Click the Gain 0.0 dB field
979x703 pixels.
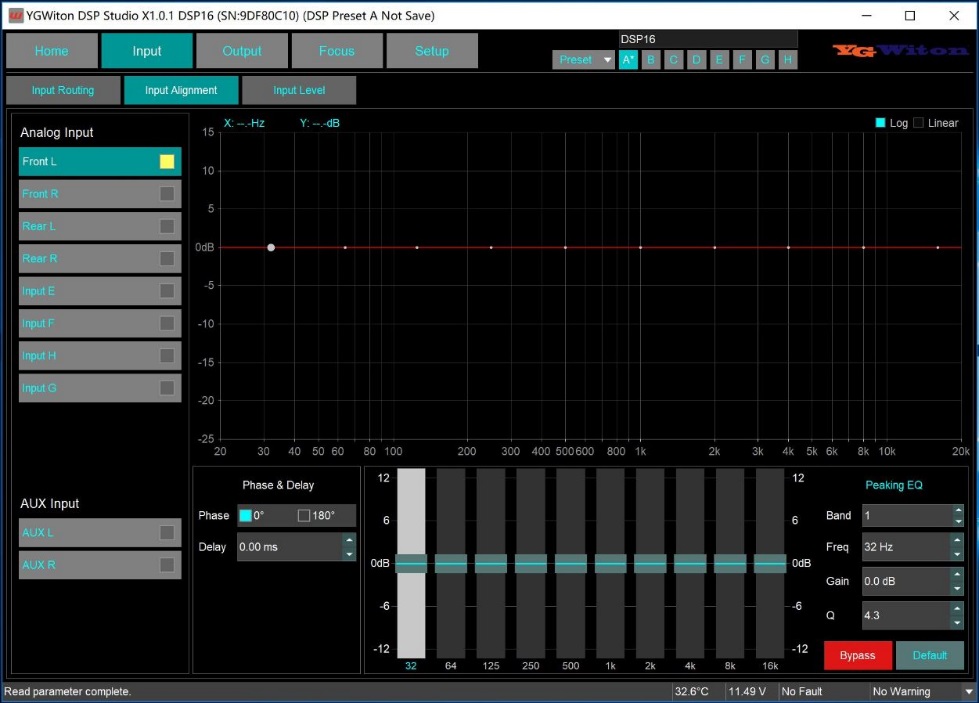point(907,581)
